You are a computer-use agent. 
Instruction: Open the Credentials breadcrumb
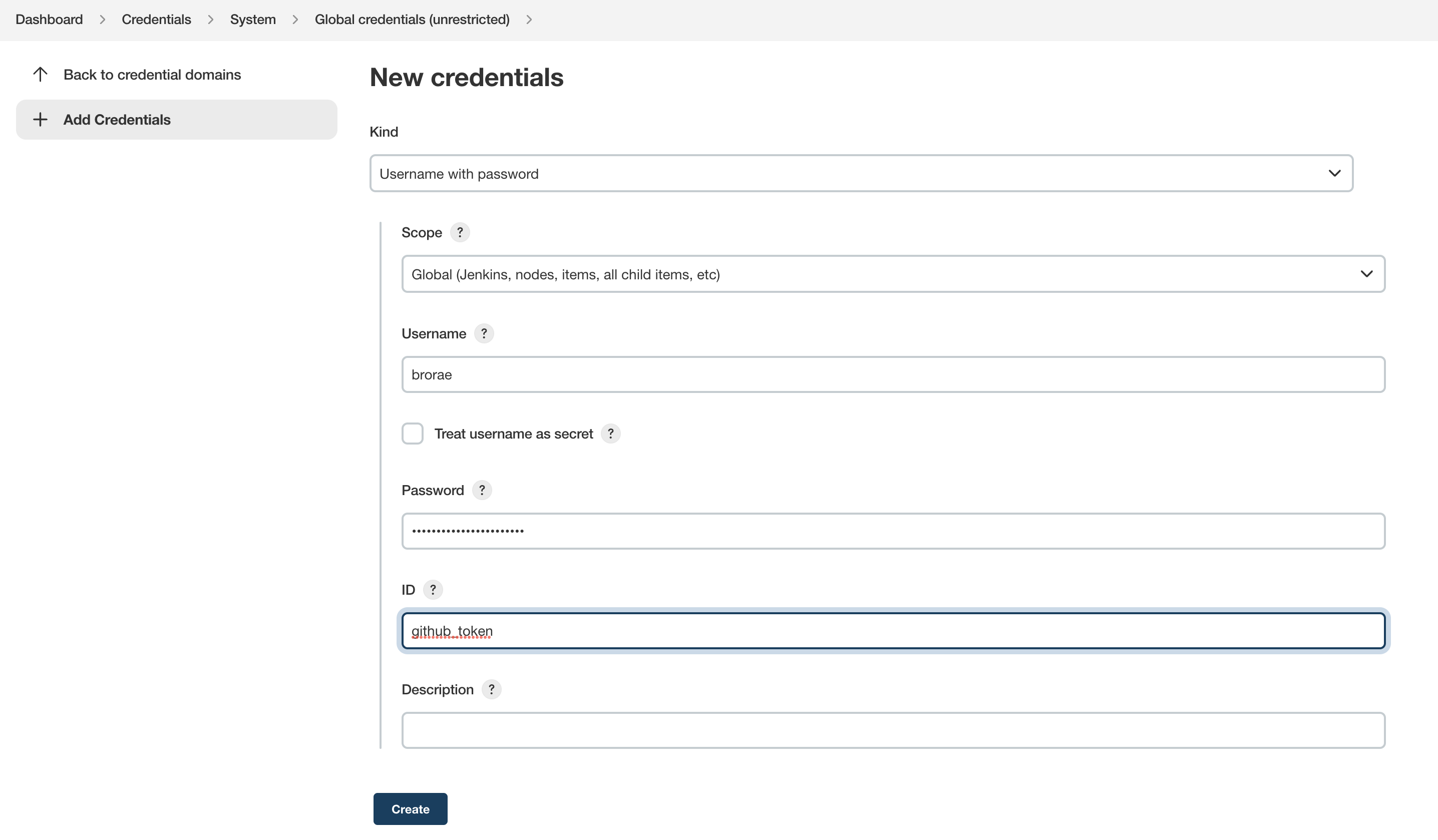tap(156, 20)
